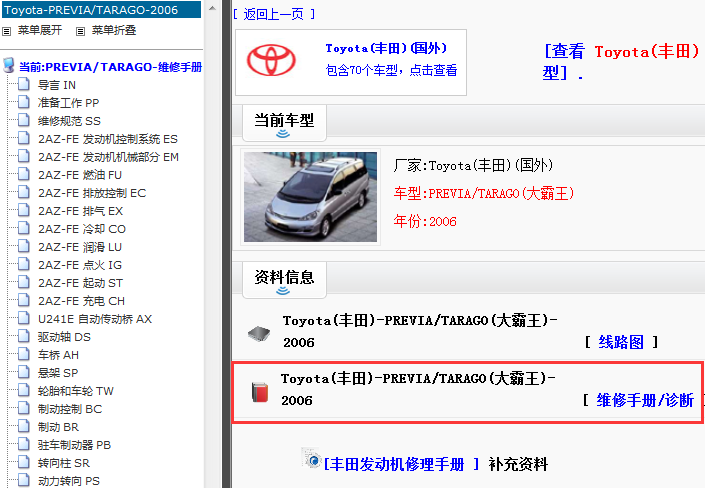705x488 pixels.
Task: Click the 菜单折叠 collapse menu link
Action: (114, 31)
